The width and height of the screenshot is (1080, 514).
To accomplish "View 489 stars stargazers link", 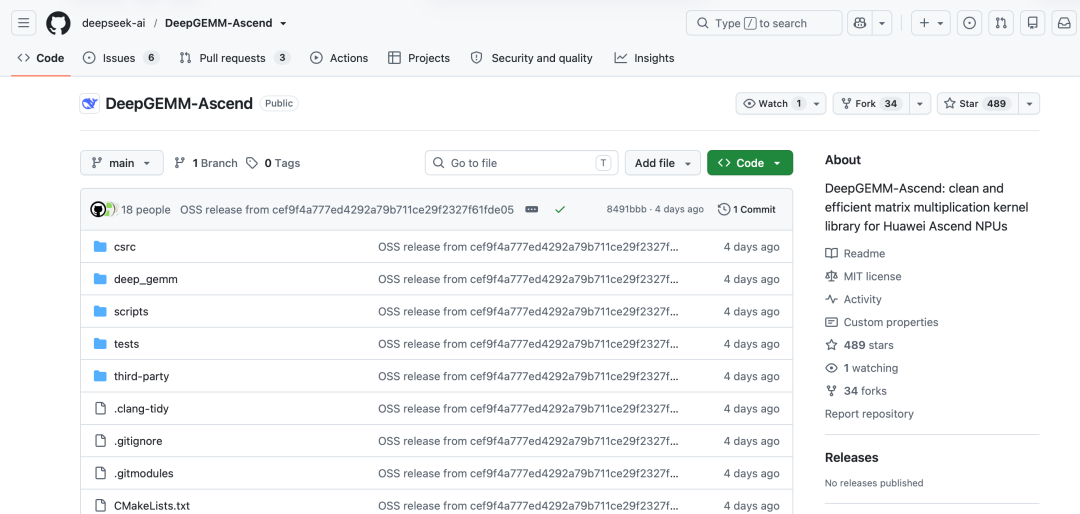I will tap(859, 345).
